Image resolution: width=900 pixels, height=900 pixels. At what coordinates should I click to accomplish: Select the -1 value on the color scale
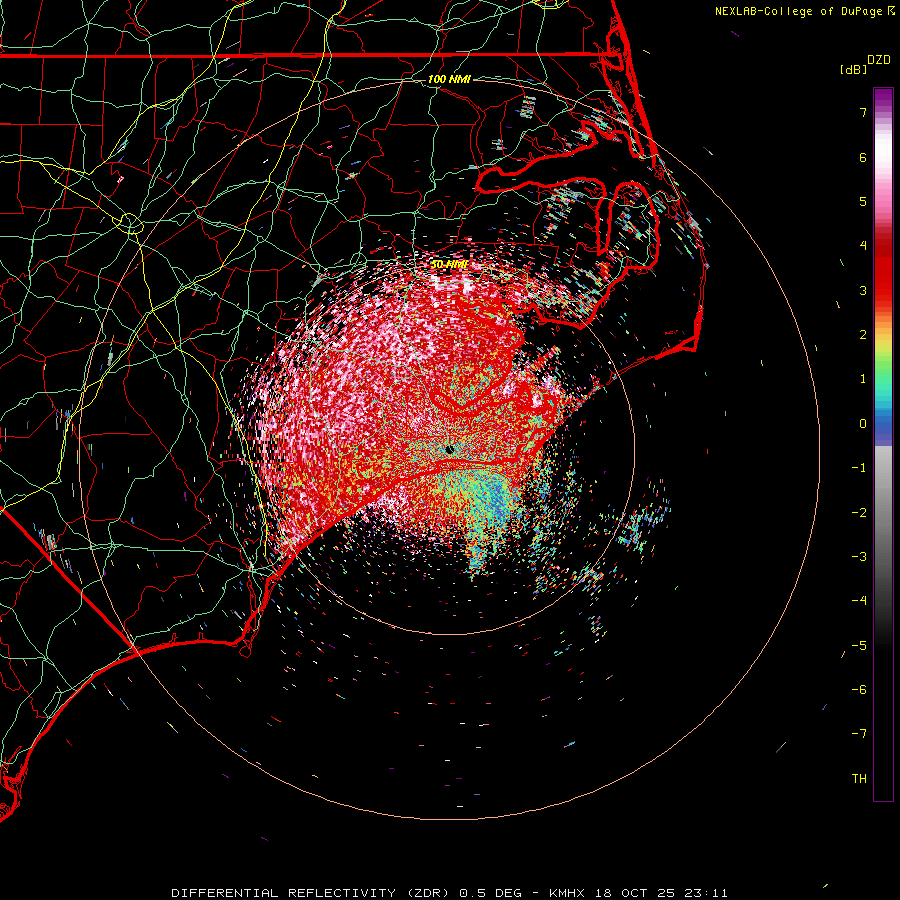(859, 468)
